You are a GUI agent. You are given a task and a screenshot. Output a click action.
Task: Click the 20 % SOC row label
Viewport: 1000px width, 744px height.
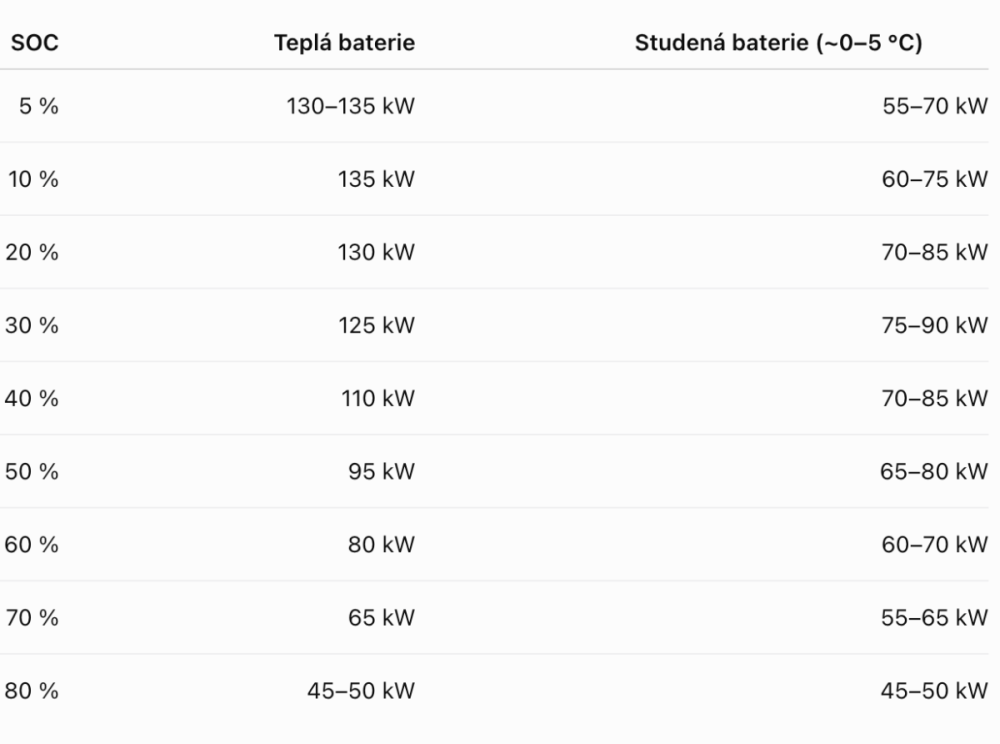(x=32, y=252)
